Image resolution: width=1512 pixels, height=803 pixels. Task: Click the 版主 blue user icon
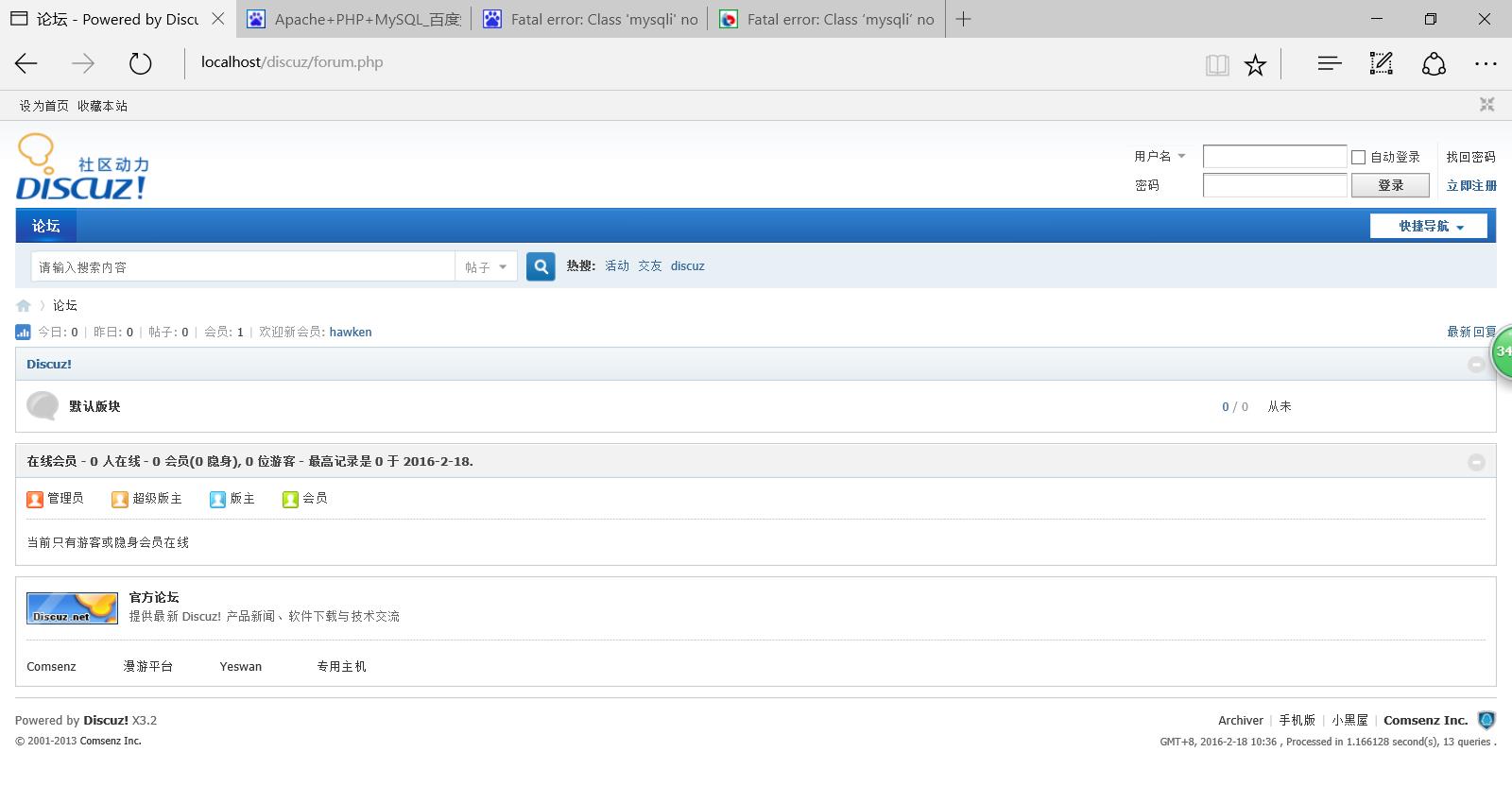[x=217, y=499]
